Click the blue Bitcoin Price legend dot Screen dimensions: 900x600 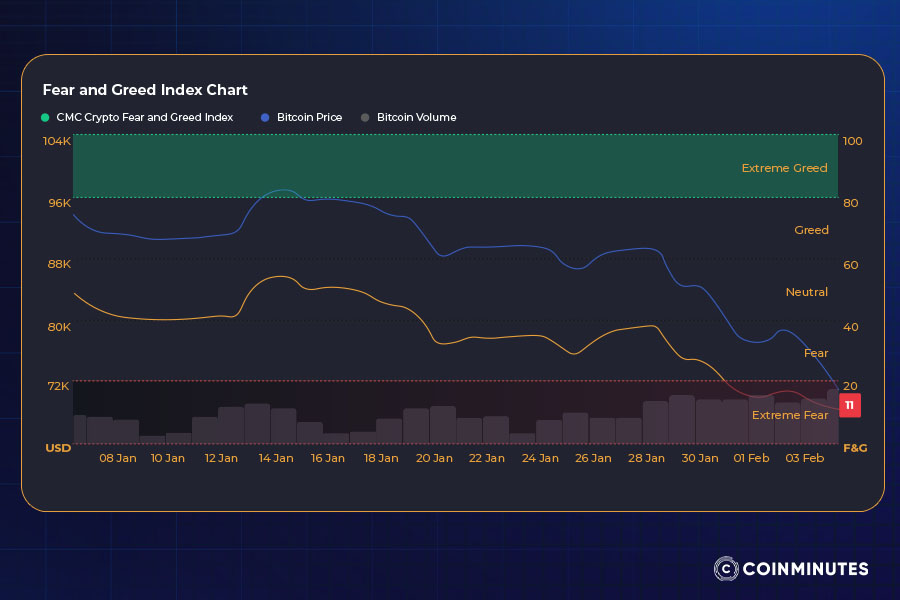click(265, 118)
